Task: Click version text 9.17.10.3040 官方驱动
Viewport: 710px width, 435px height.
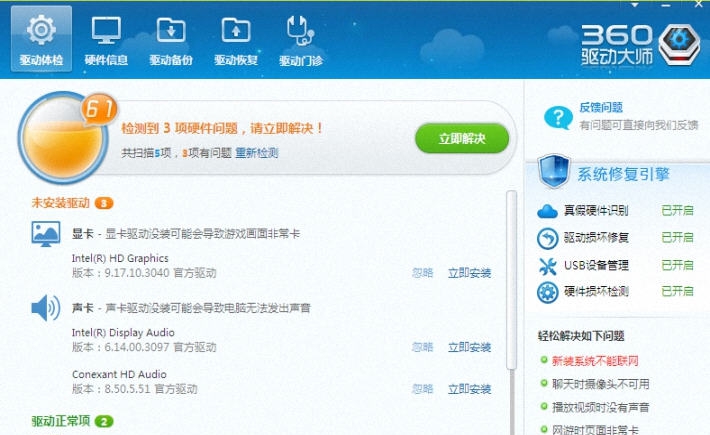Action: point(144,273)
